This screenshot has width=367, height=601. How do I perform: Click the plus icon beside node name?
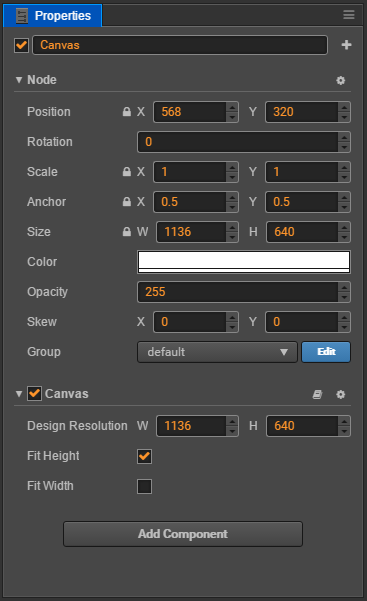(x=346, y=45)
